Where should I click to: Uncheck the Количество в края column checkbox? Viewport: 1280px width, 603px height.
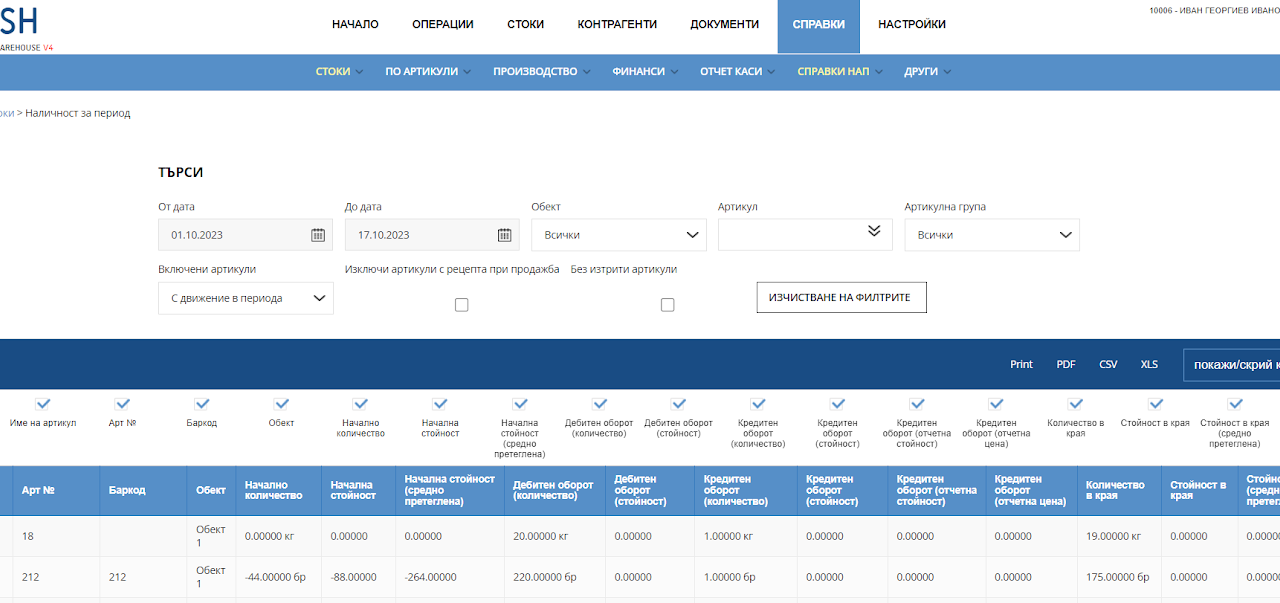[x=1076, y=404]
